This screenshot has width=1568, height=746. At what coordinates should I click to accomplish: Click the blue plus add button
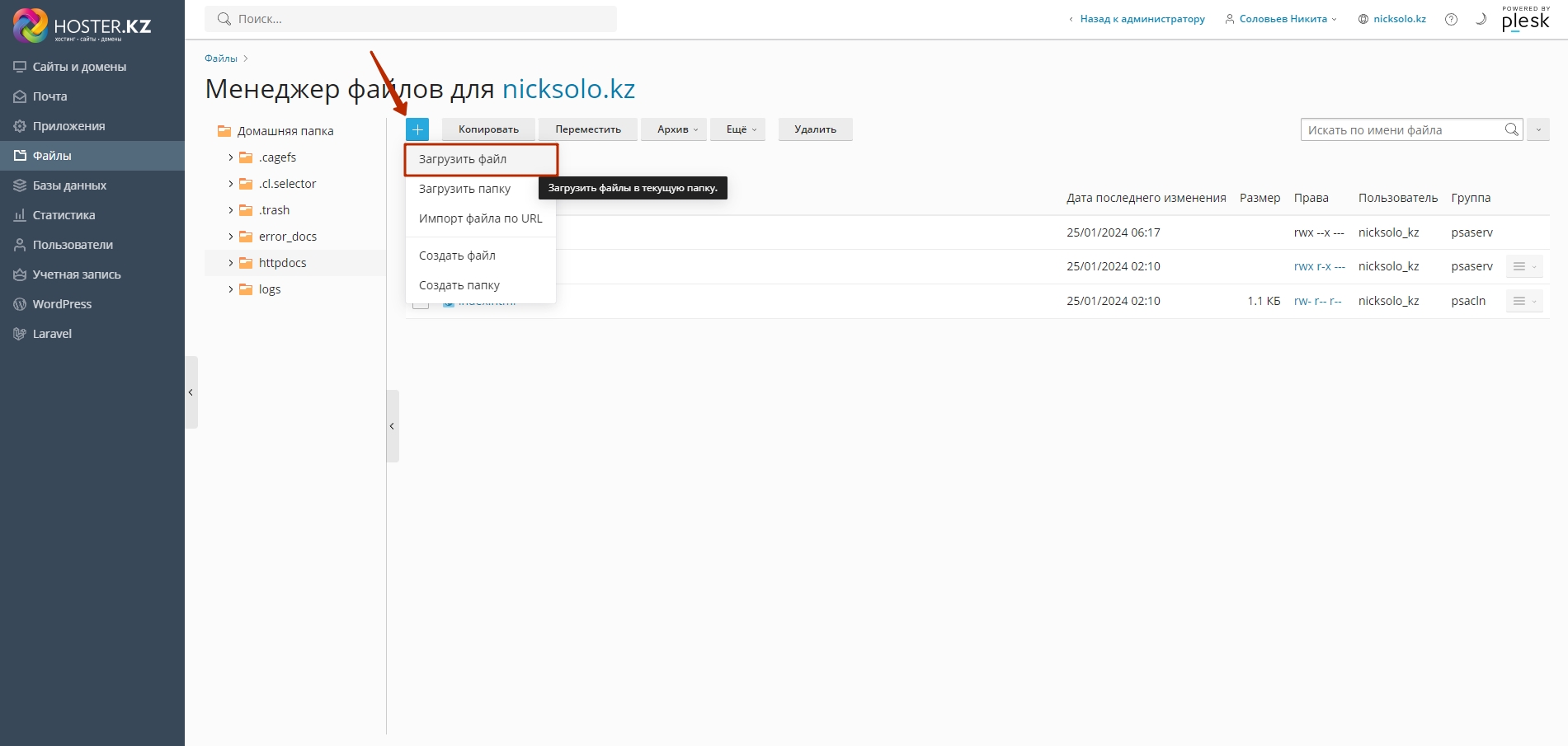point(417,129)
